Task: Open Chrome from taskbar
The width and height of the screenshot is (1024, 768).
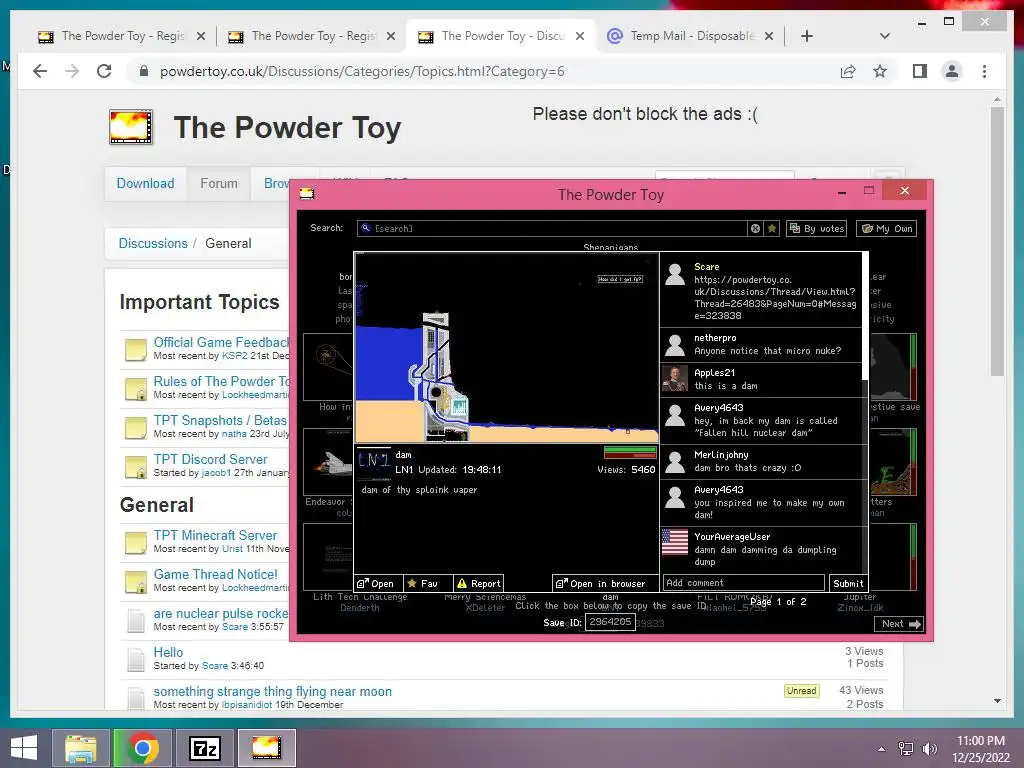Action: (x=142, y=748)
